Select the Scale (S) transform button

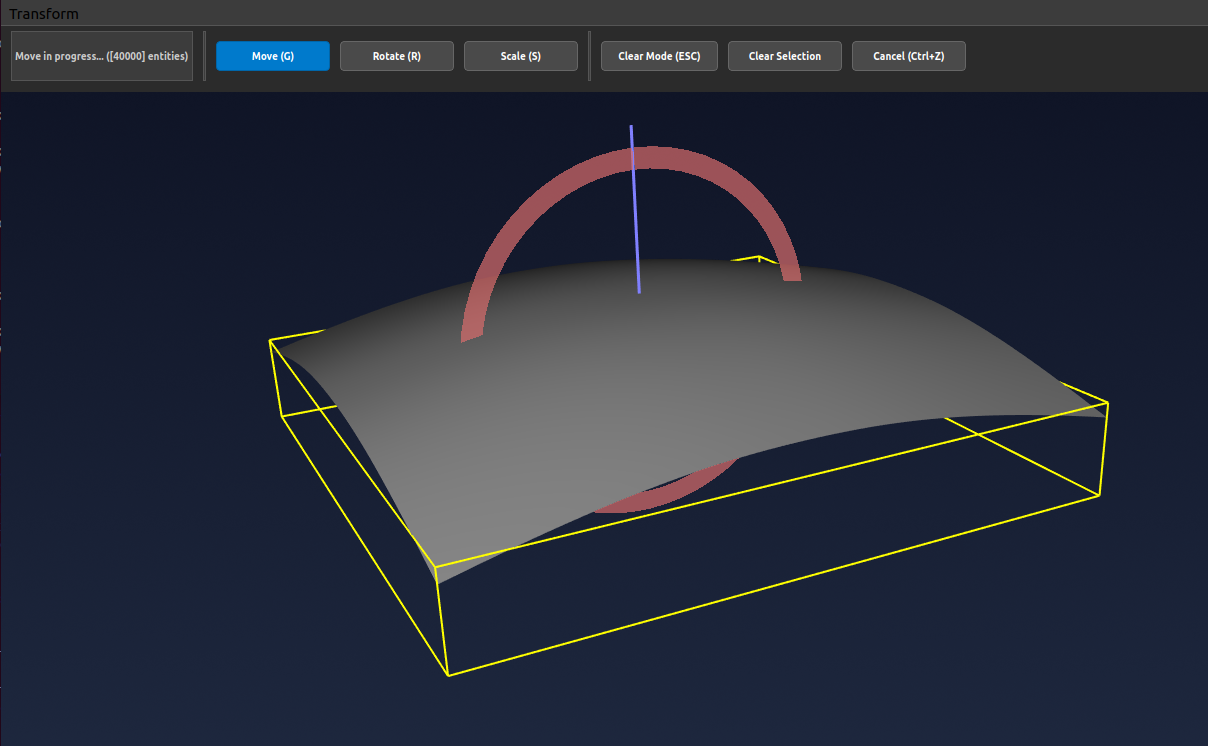point(520,56)
